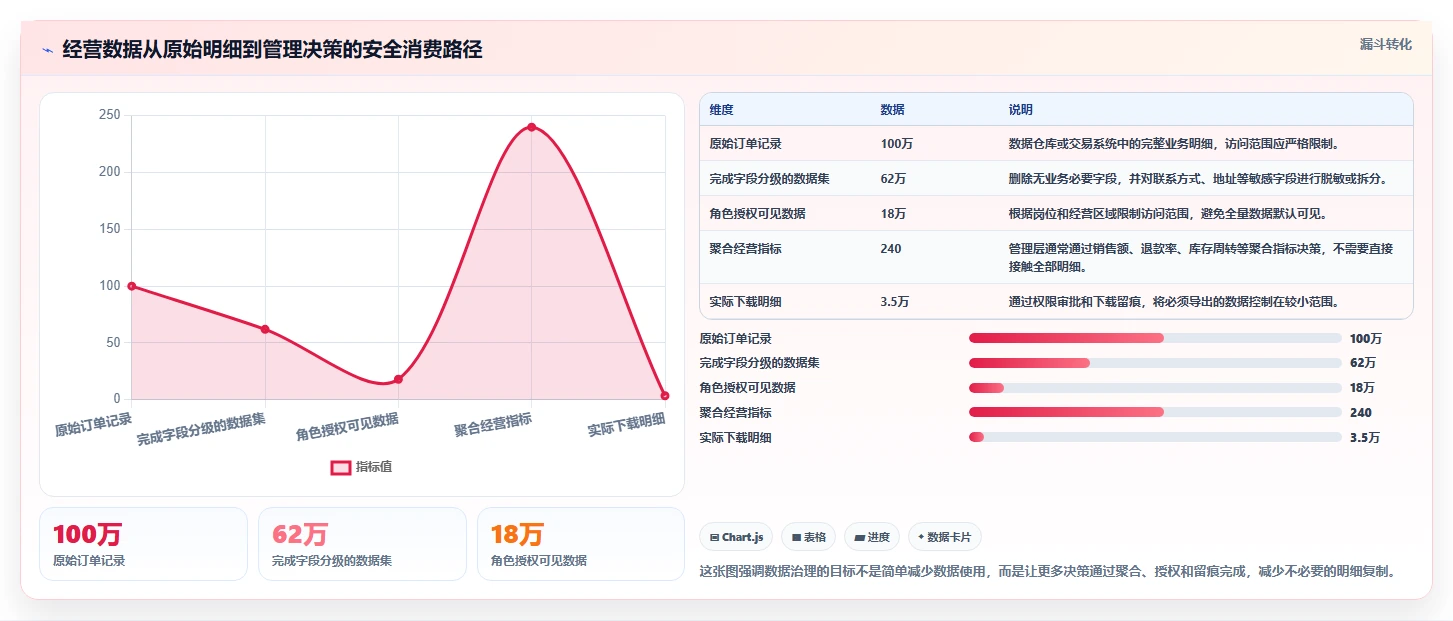The image size is (1453, 621).
Task: Select the 数据卡片 chip
Action: coord(944,537)
